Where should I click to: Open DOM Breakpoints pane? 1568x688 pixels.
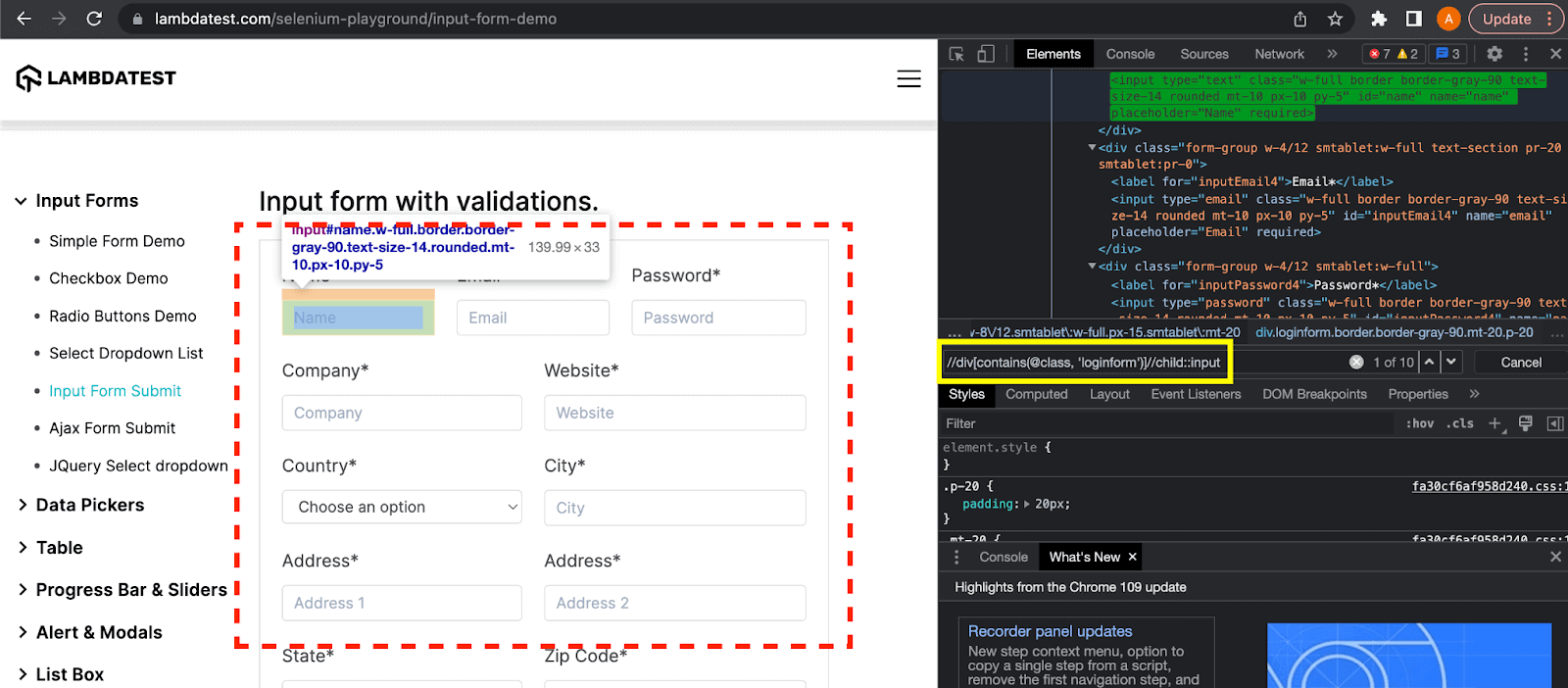click(x=1314, y=394)
